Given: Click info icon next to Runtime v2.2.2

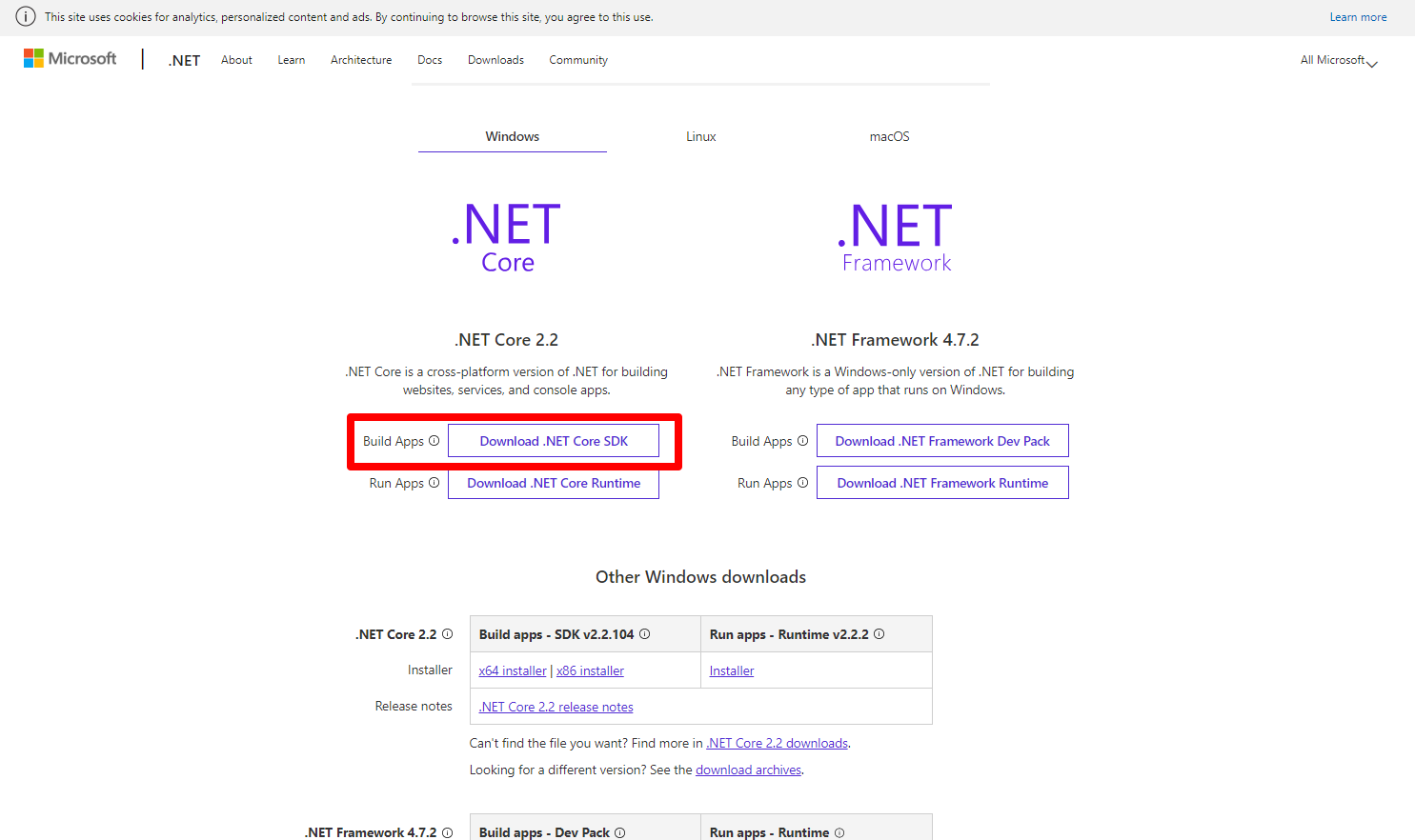Looking at the screenshot, I should coord(879,634).
